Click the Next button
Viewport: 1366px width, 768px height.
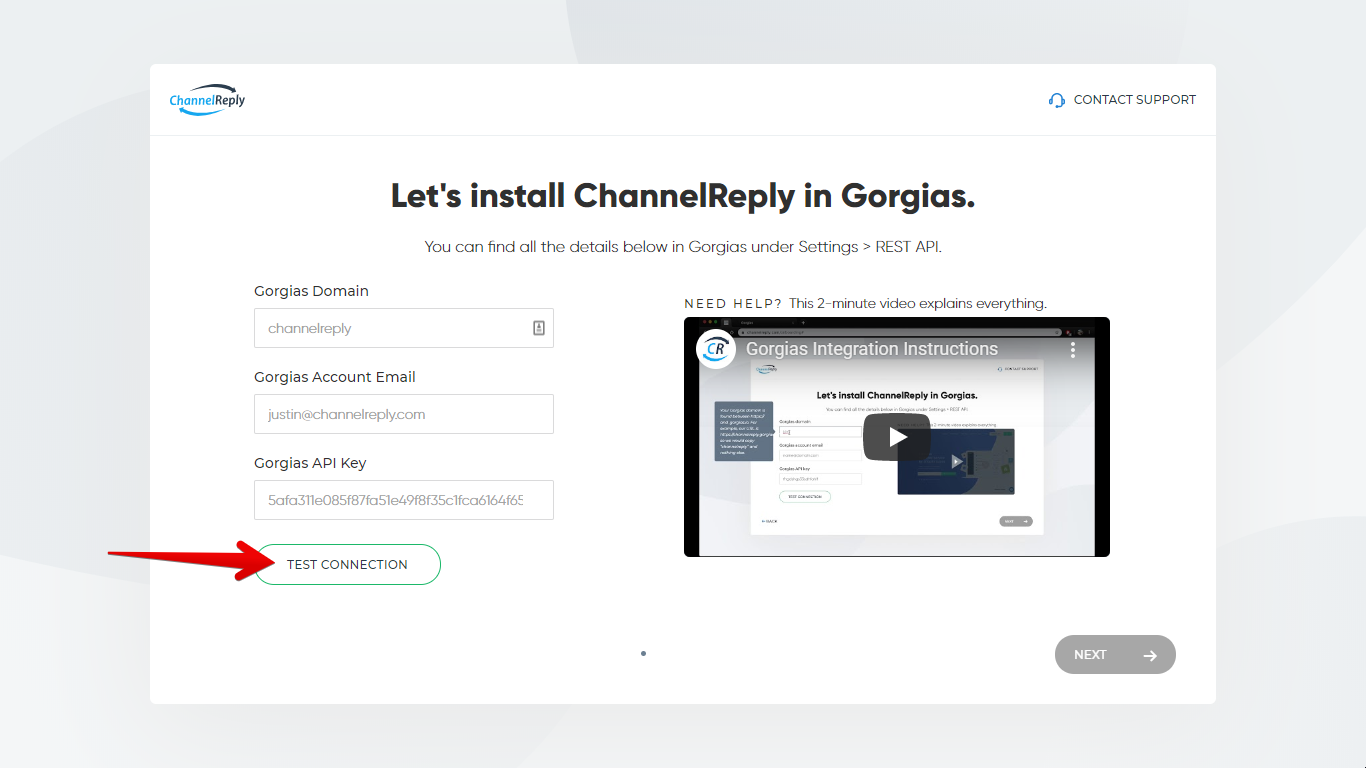coord(1115,655)
